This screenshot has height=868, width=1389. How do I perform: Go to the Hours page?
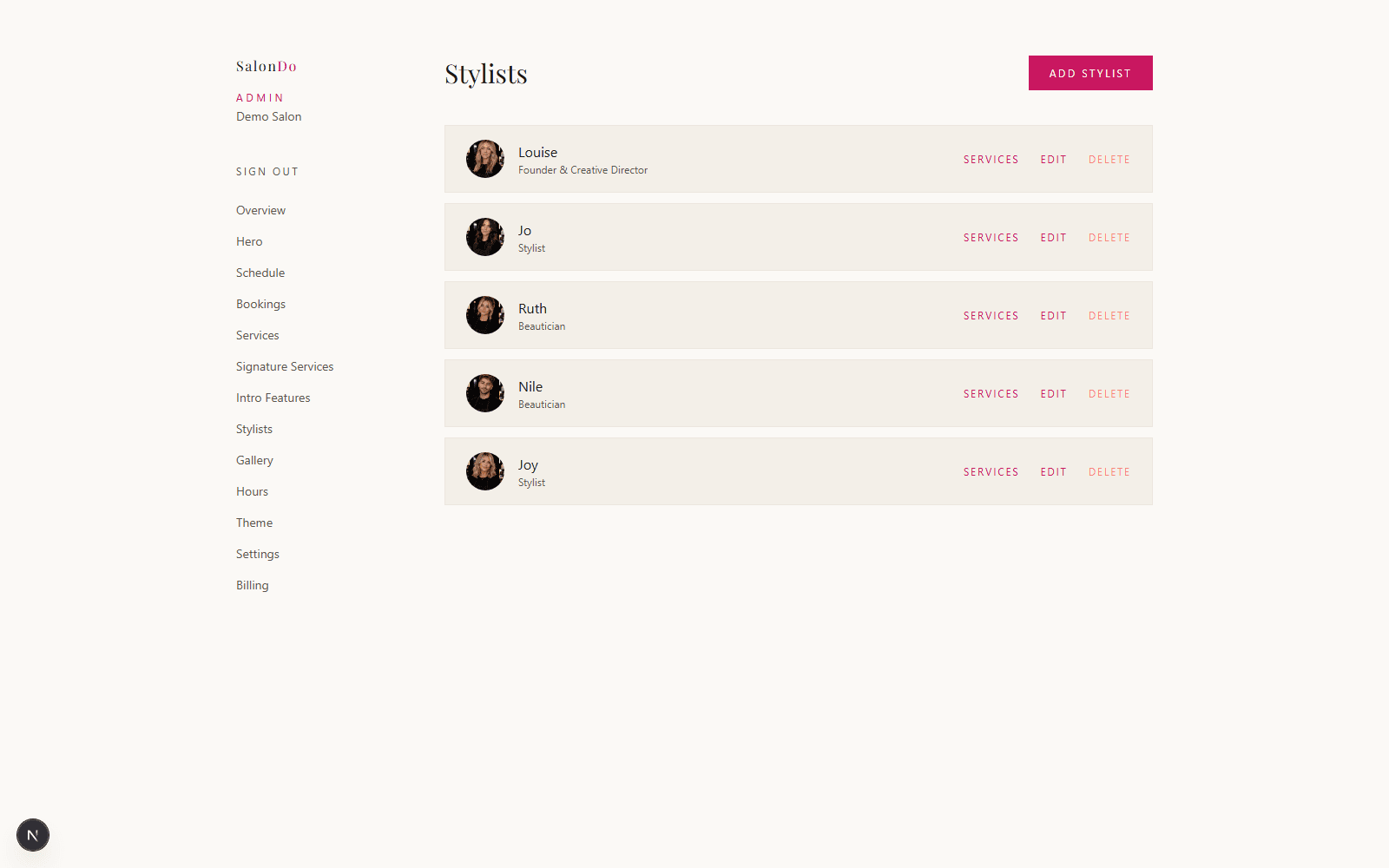pyautogui.click(x=253, y=491)
